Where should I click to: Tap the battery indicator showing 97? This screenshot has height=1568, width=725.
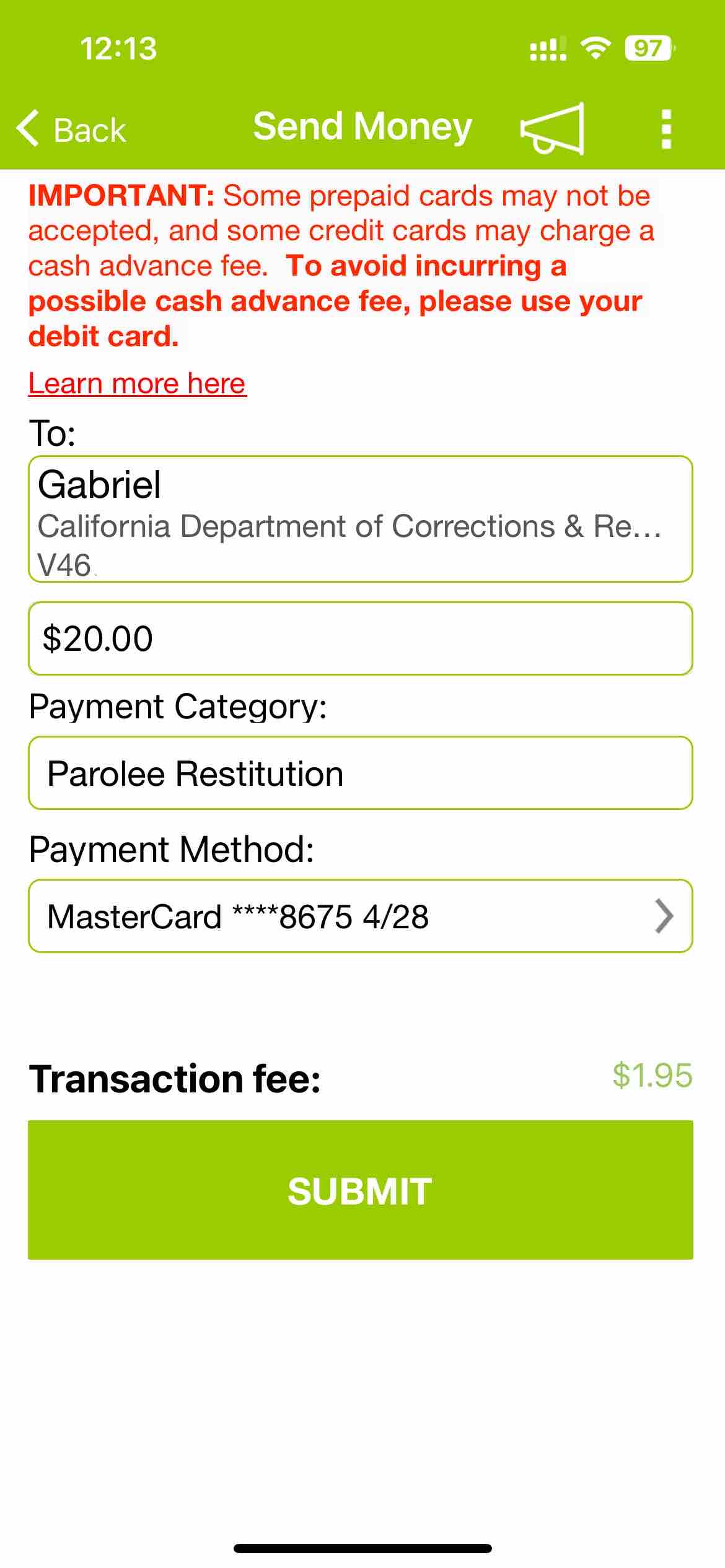click(649, 48)
